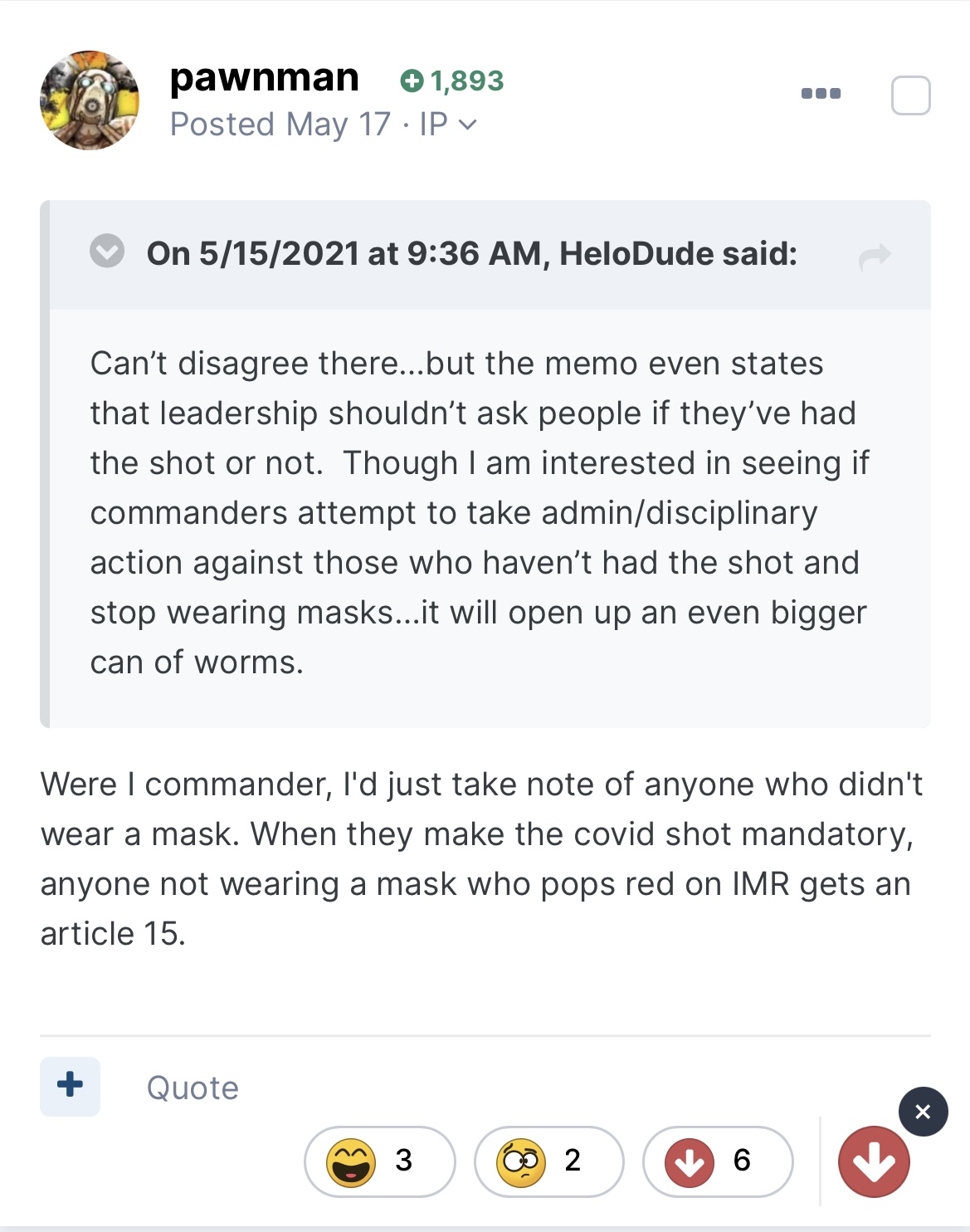The image size is (970, 1232).
Task: Open the three-dot post options menu
Action: pos(821,93)
